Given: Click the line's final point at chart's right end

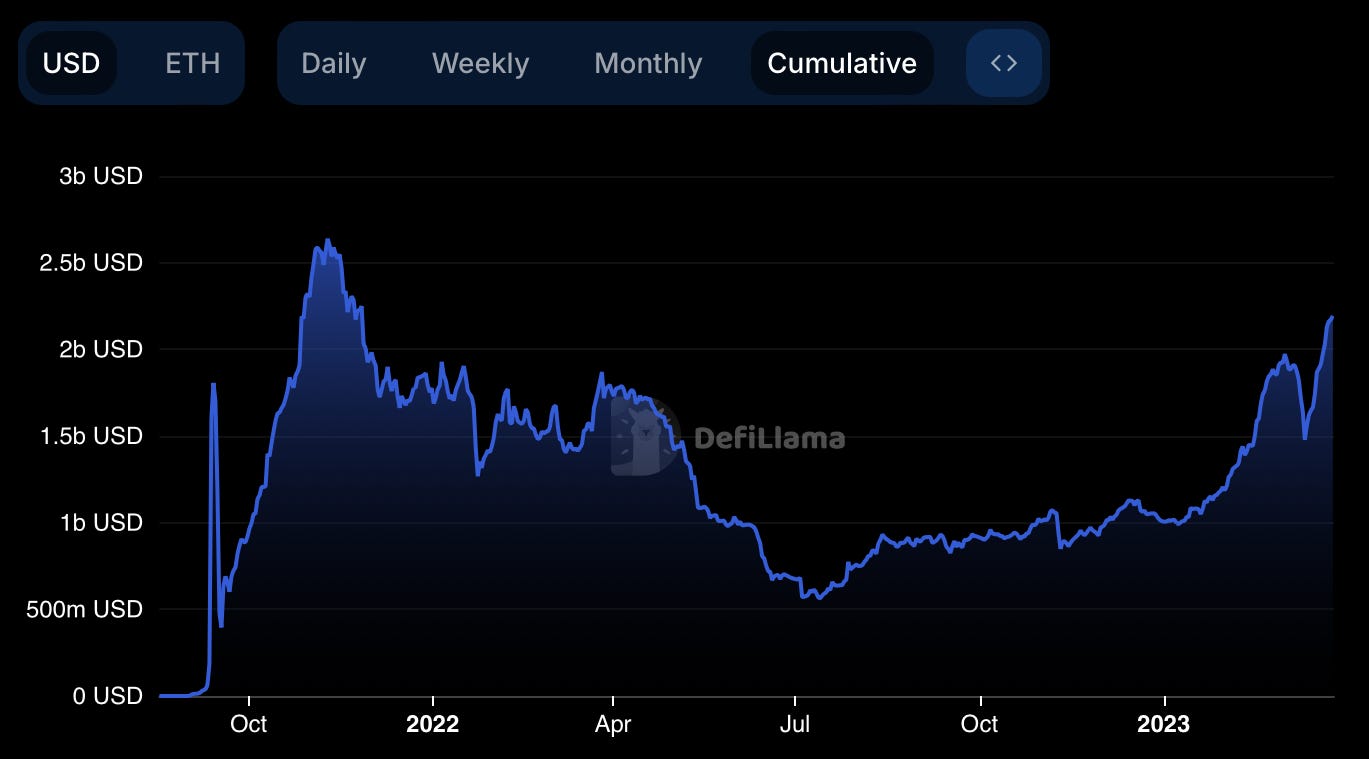Looking at the screenshot, I should [1333, 317].
